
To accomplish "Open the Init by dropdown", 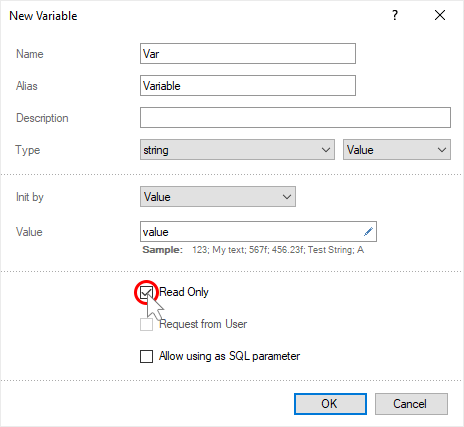I will pyautogui.click(x=218, y=197).
